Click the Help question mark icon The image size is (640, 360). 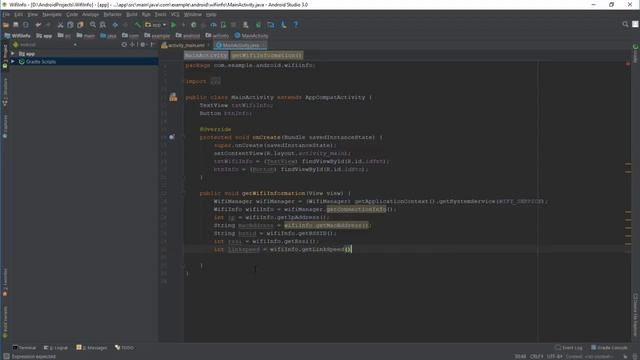296,25
